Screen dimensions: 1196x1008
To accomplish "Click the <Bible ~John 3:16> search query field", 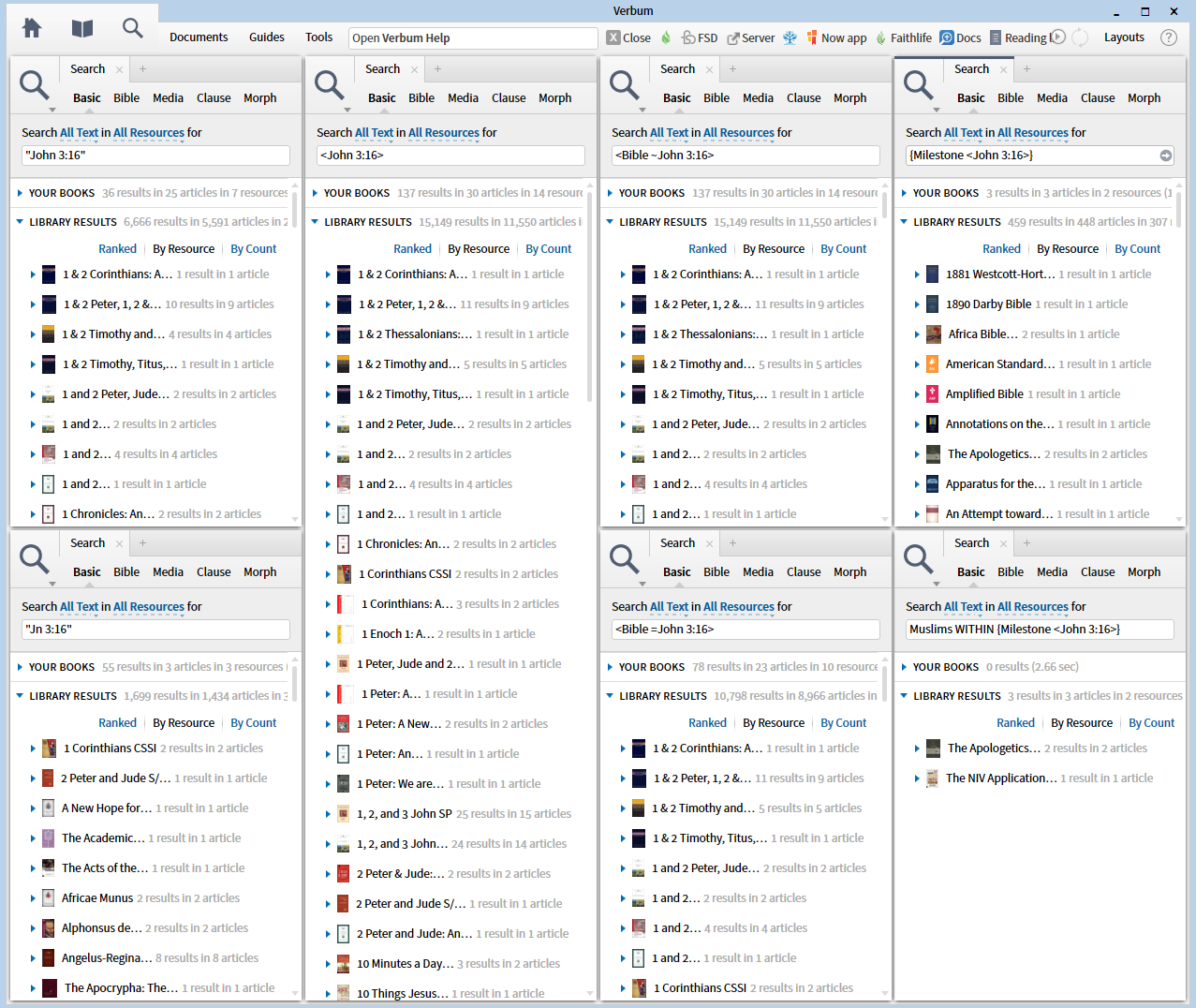I will pyautogui.click(x=746, y=156).
